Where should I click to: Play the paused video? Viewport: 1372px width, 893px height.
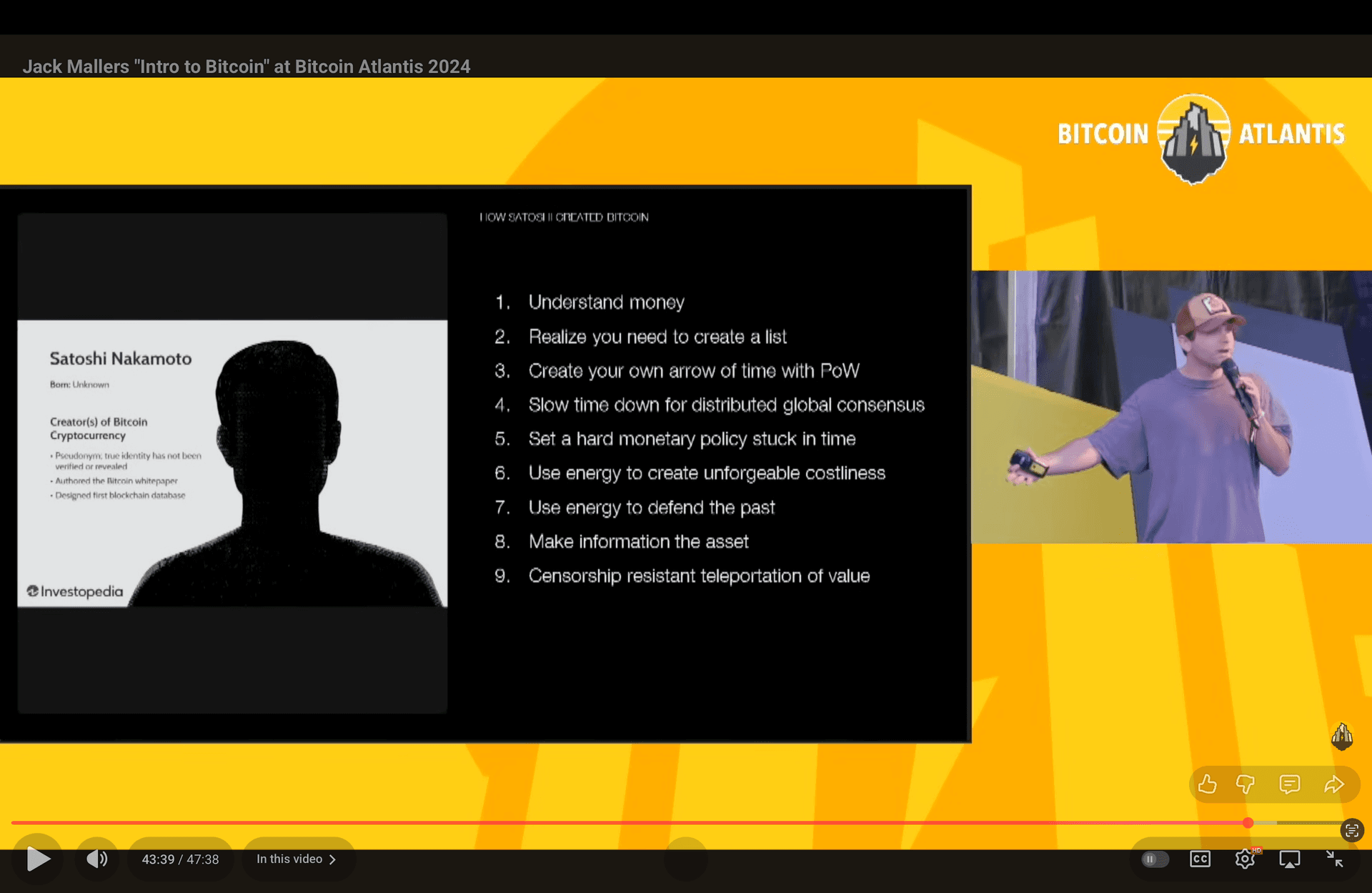38,859
